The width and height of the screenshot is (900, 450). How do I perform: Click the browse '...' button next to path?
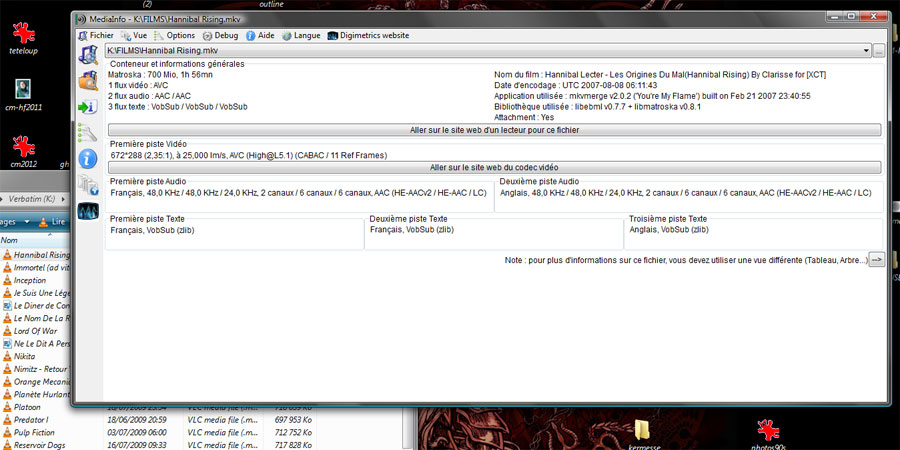[878, 51]
